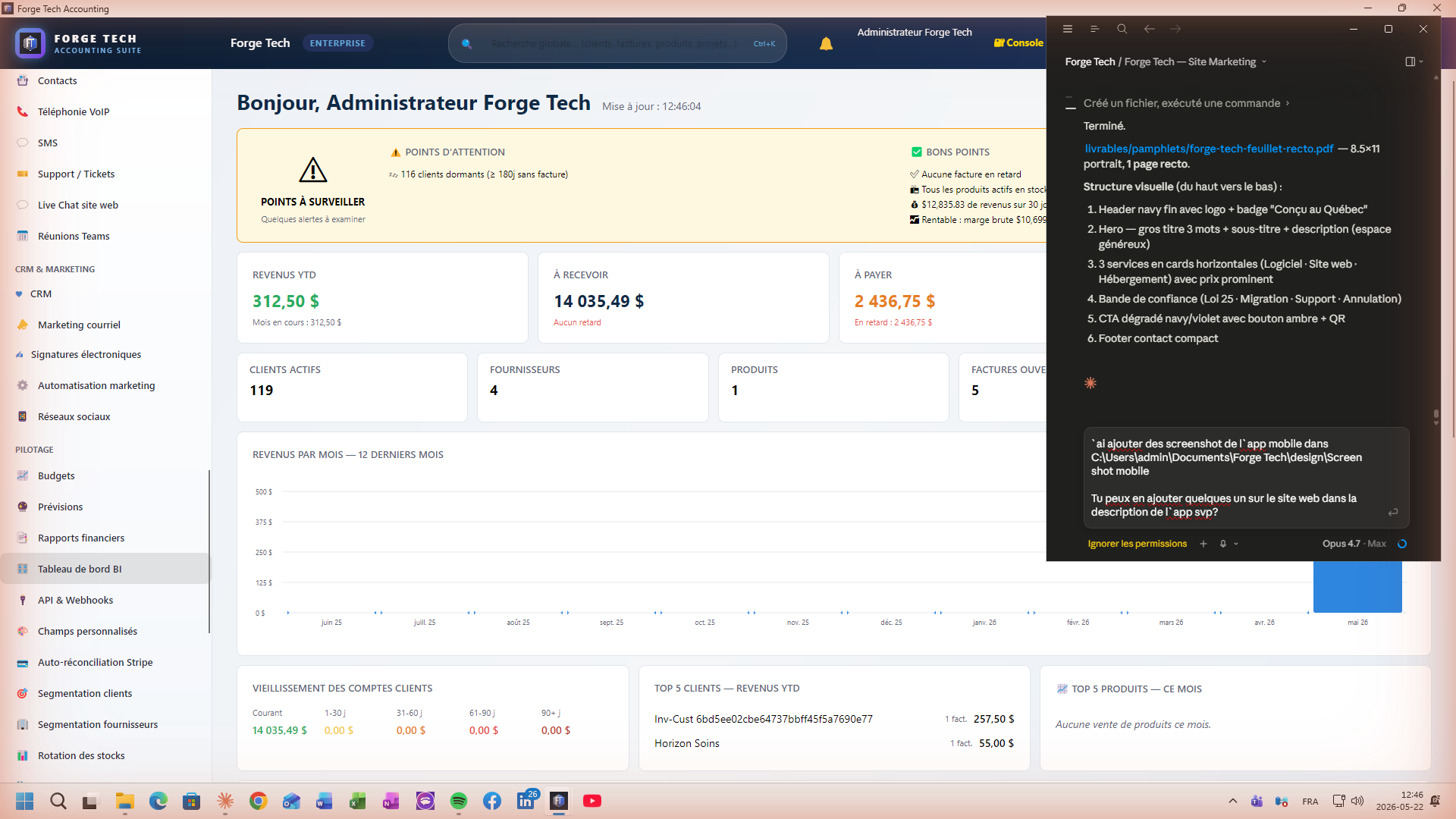
Task: Open Windows Start button on taskbar
Action: (x=25, y=801)
